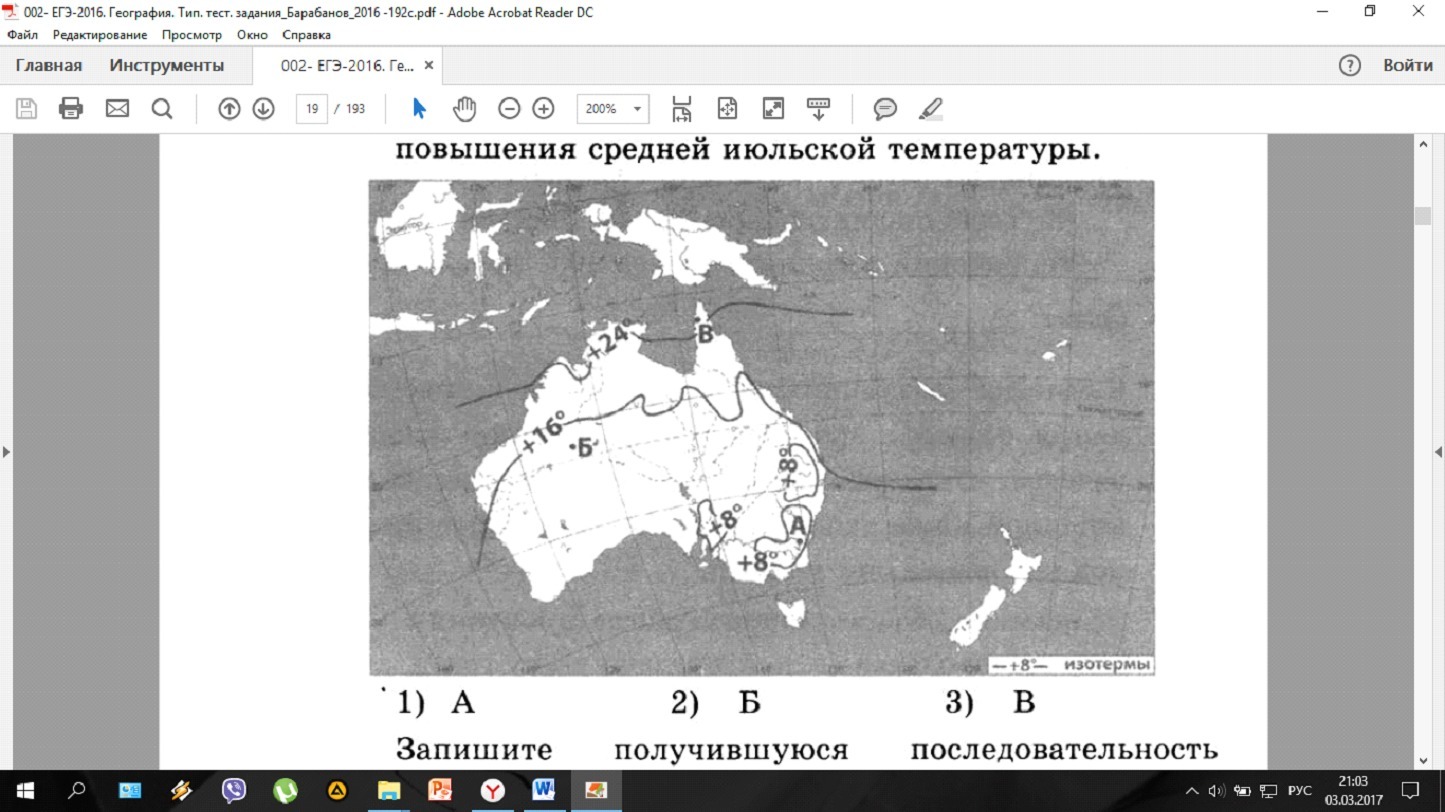This screenshot has height=812, width=1445.
Task: Open the Windows Start menu
Action: pos(24,791)
